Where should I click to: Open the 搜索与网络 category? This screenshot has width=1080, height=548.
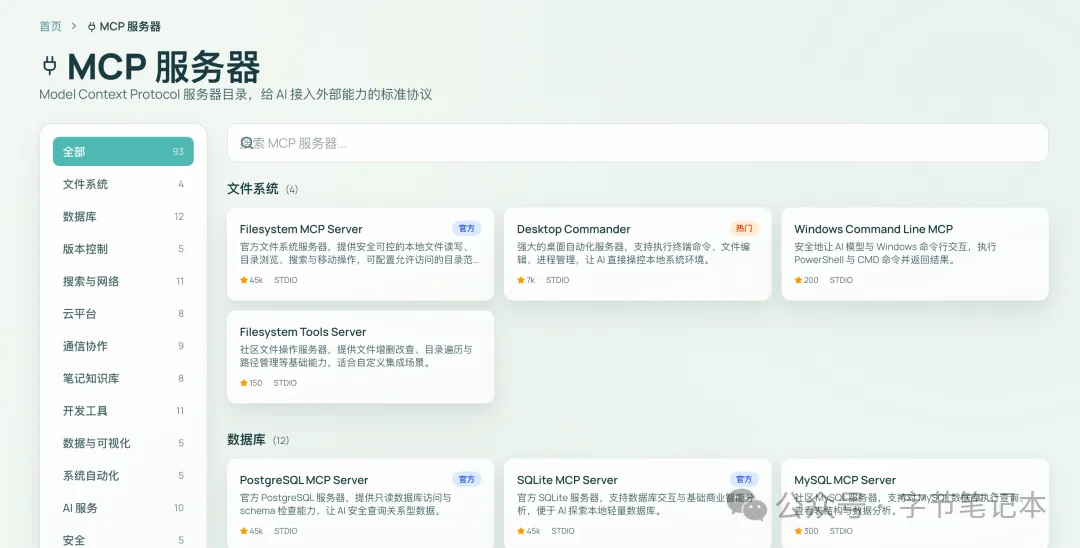[x=123, y=281]
